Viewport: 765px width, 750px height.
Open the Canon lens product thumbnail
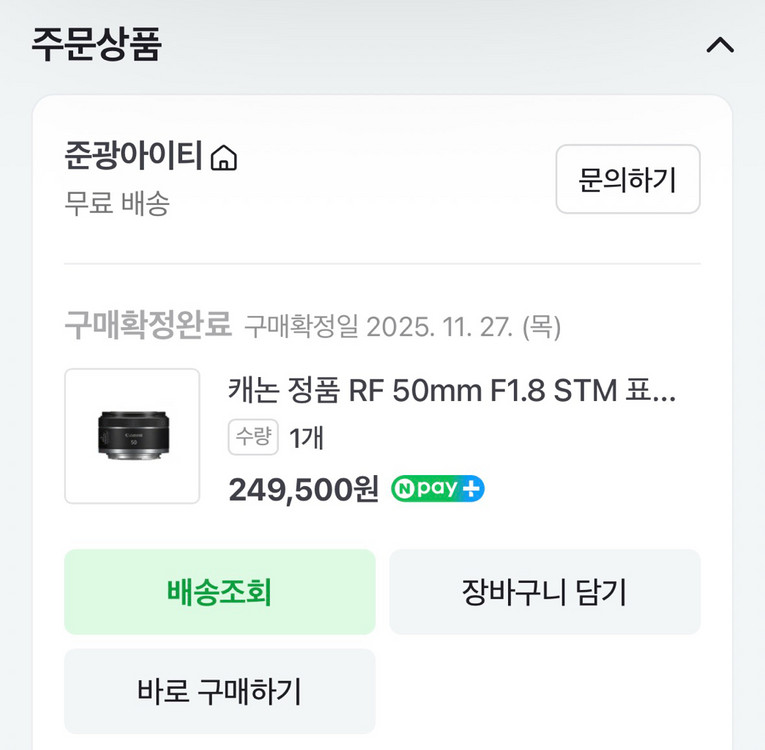coord(132,436)
